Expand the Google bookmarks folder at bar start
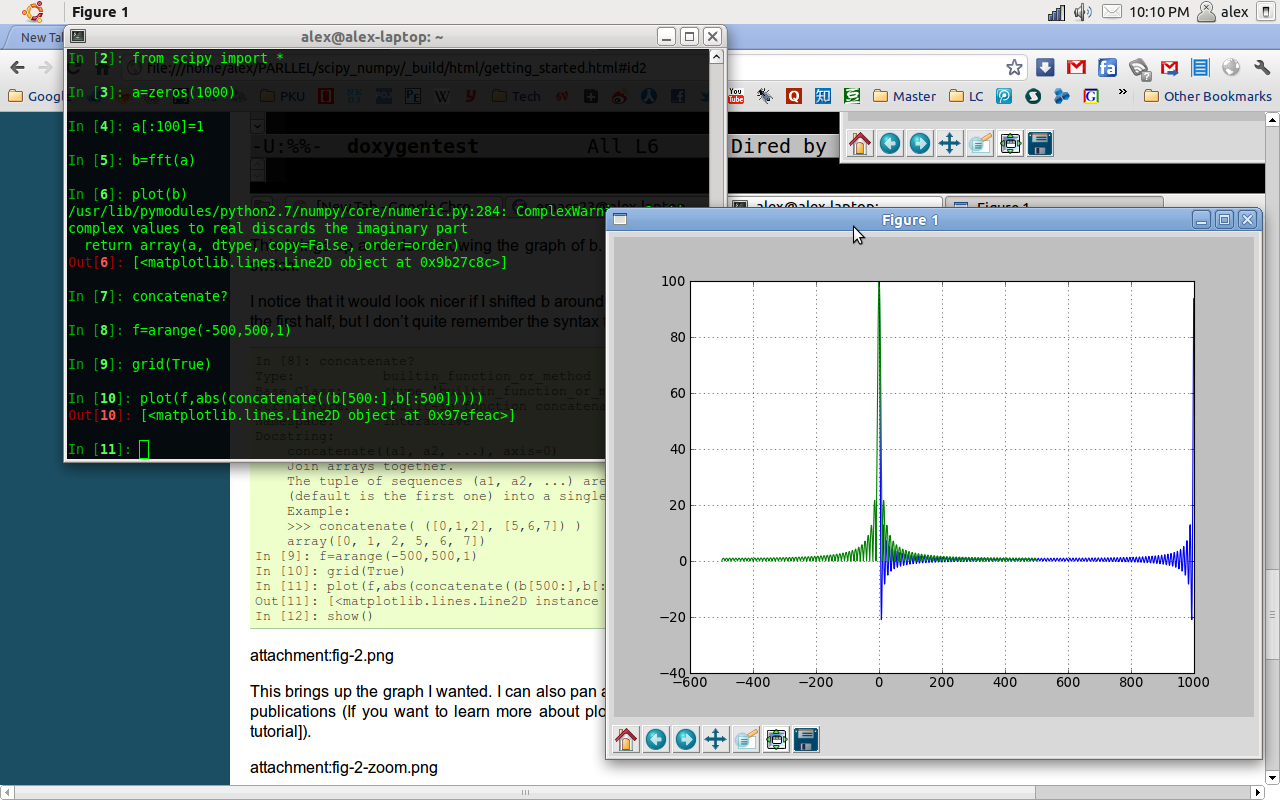The image size is (1280, 800). pyautogui.click(x=35, y=96)
